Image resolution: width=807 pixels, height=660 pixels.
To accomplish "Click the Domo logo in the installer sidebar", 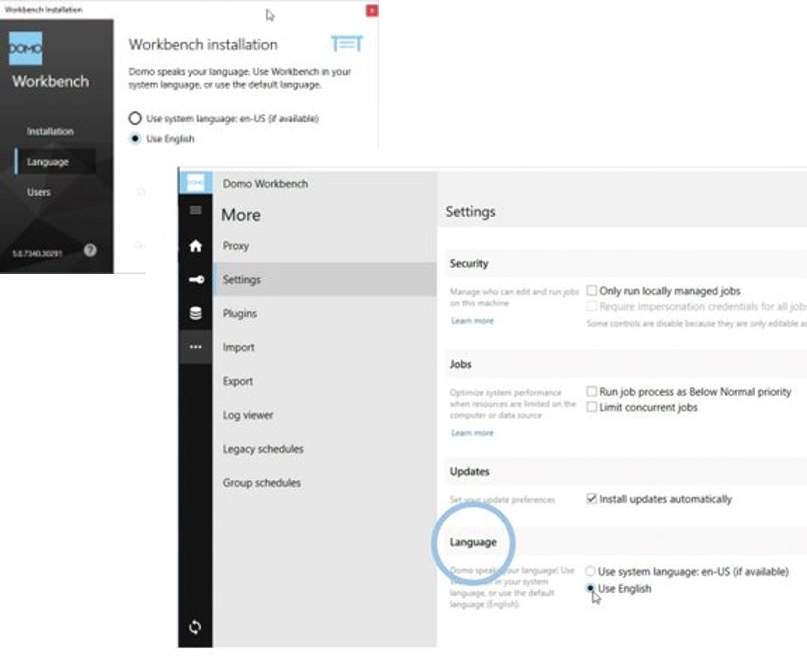I will [x=25, y=48].
